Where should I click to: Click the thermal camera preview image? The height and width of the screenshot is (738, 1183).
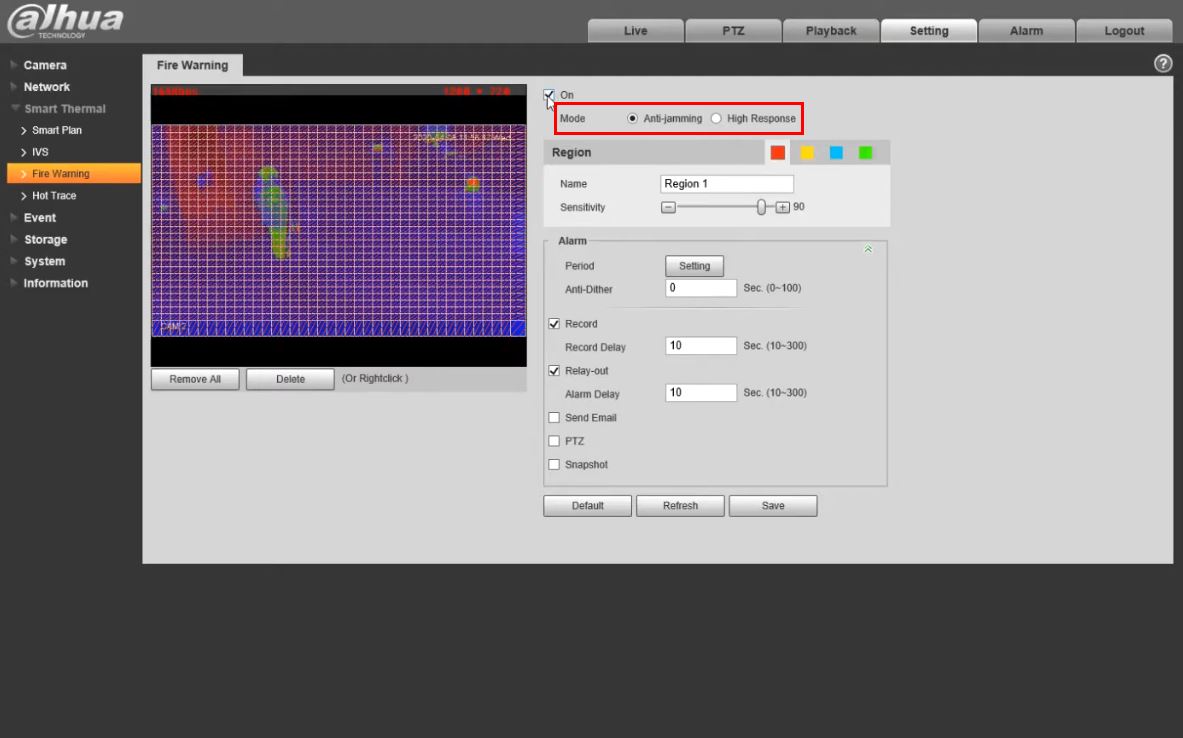(x=339, y=225)
